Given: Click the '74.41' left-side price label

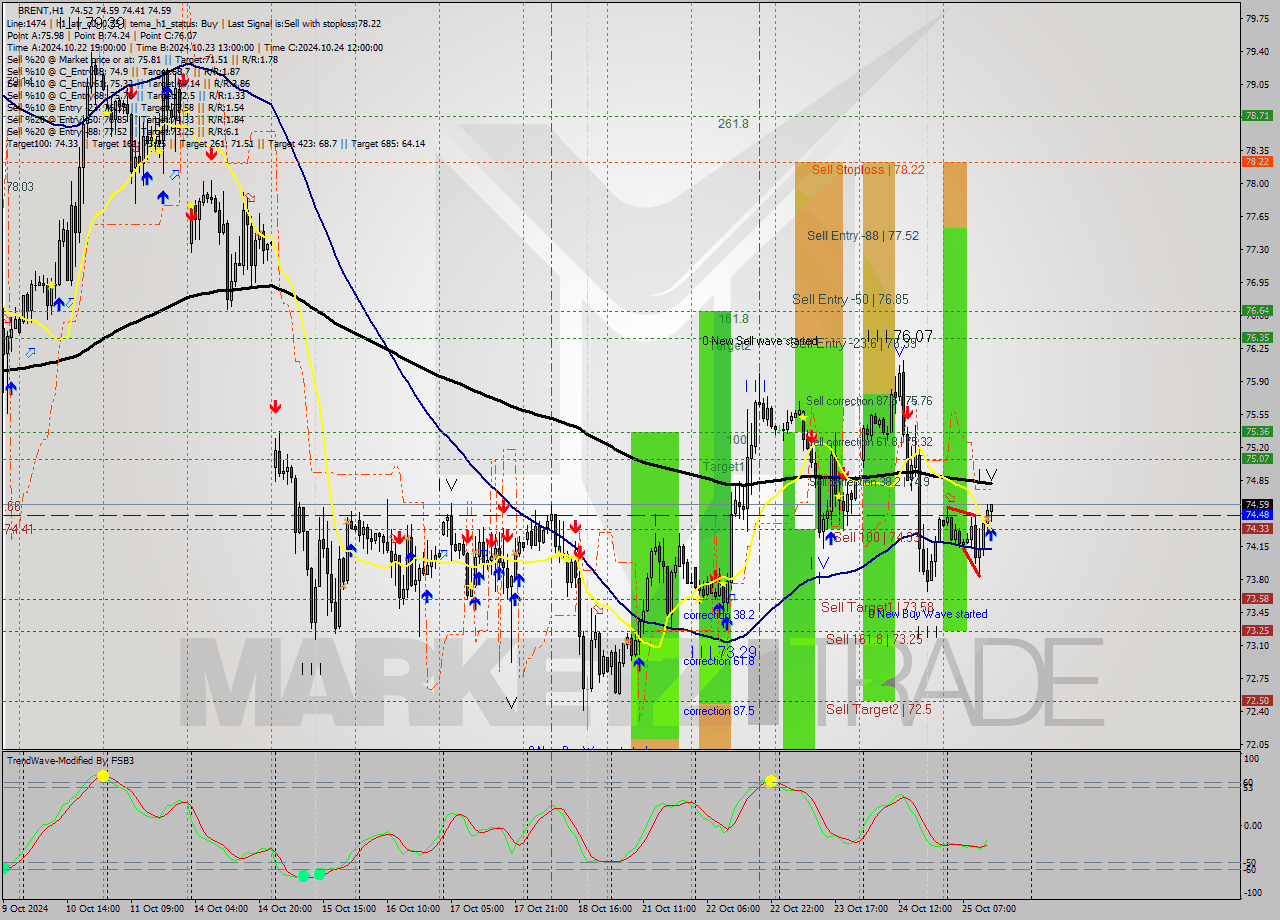Looking at the screenshot, I should click(x=18, y=529).
